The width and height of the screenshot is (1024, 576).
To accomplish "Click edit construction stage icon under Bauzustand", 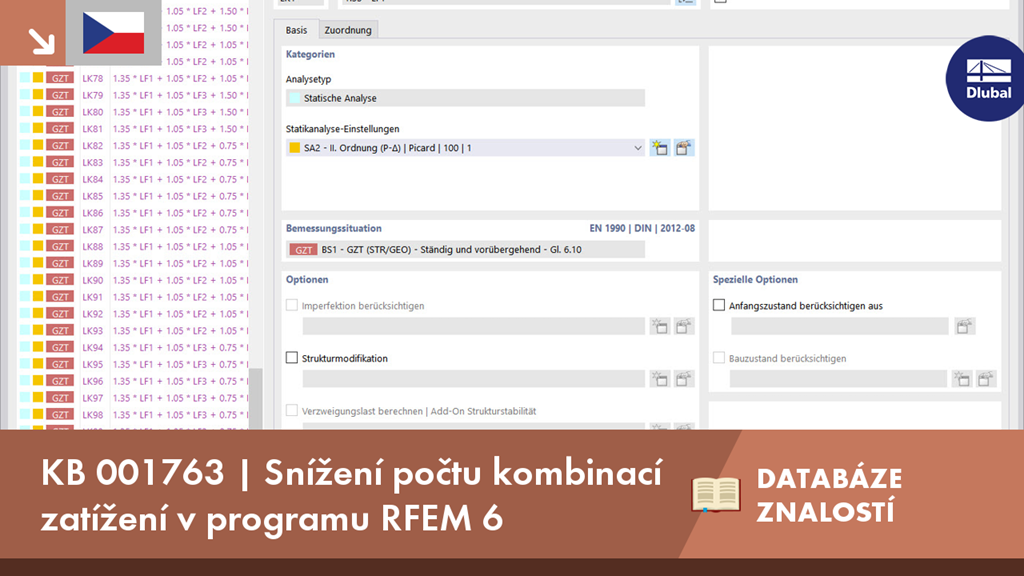I will [985, 379].
